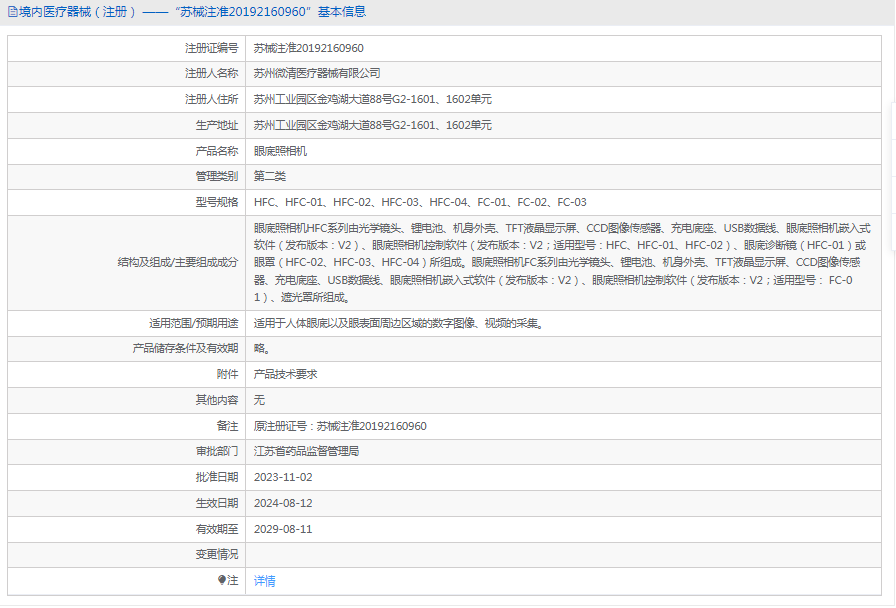Click the 型号规格 row label
The width and height of the screenshot is (896, 608).
(217, 202)
